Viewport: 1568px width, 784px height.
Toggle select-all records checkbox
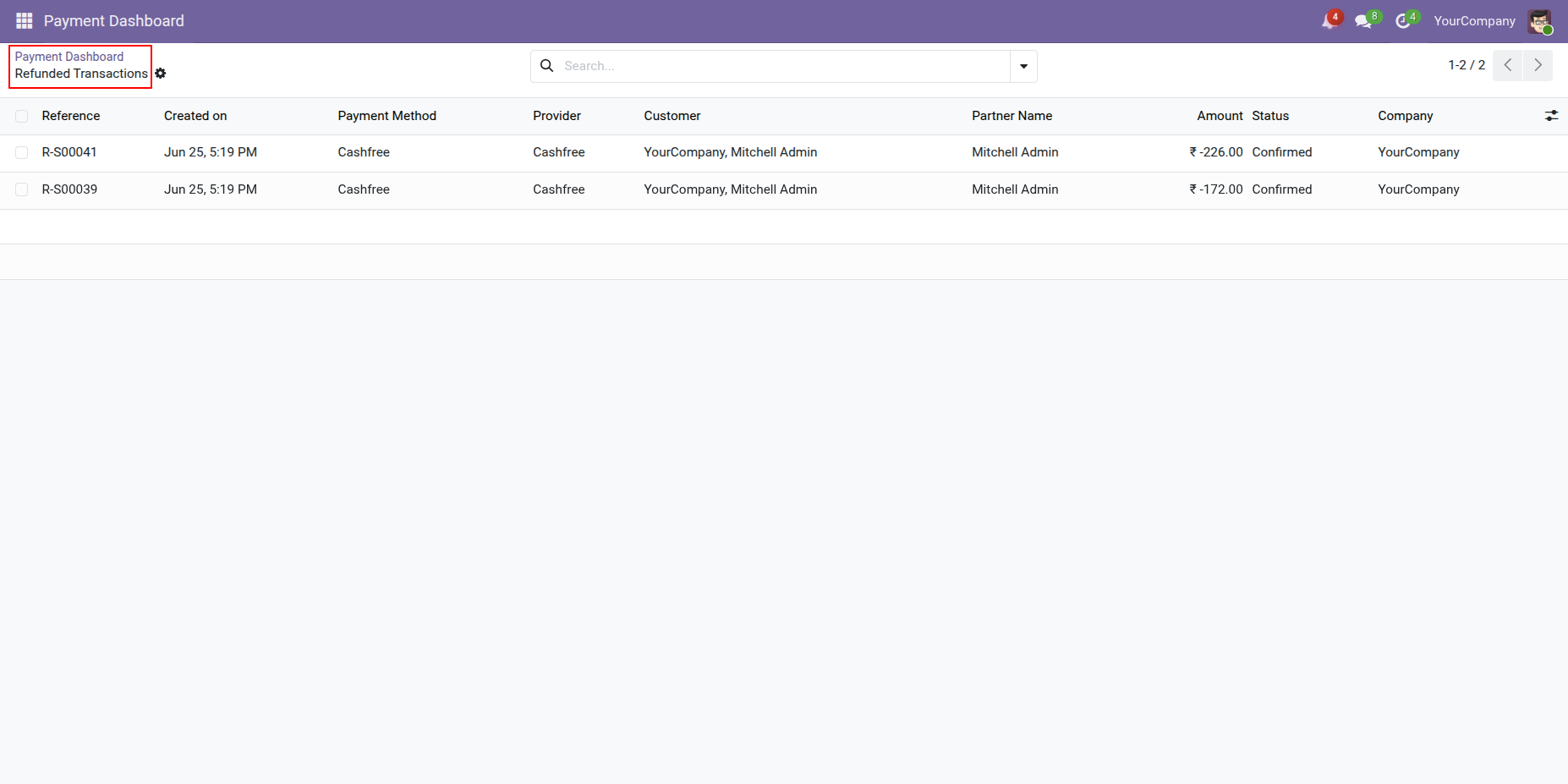pyautogui.click(x=22, y=117)
